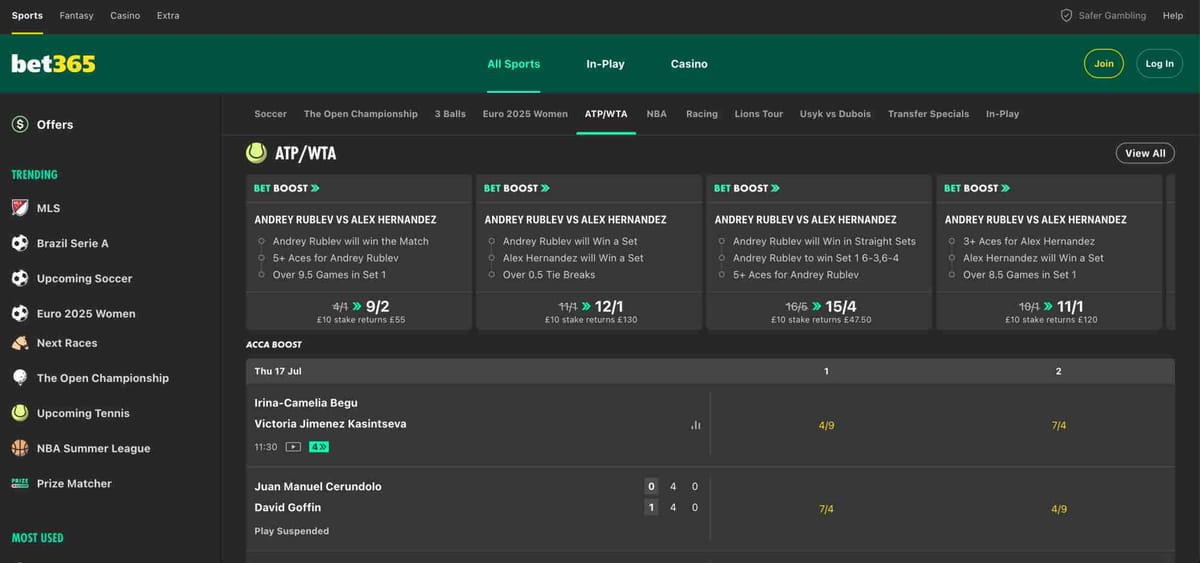Switch to the Racing tab
The image size is (1200, 563).
[x=702, y=114]
